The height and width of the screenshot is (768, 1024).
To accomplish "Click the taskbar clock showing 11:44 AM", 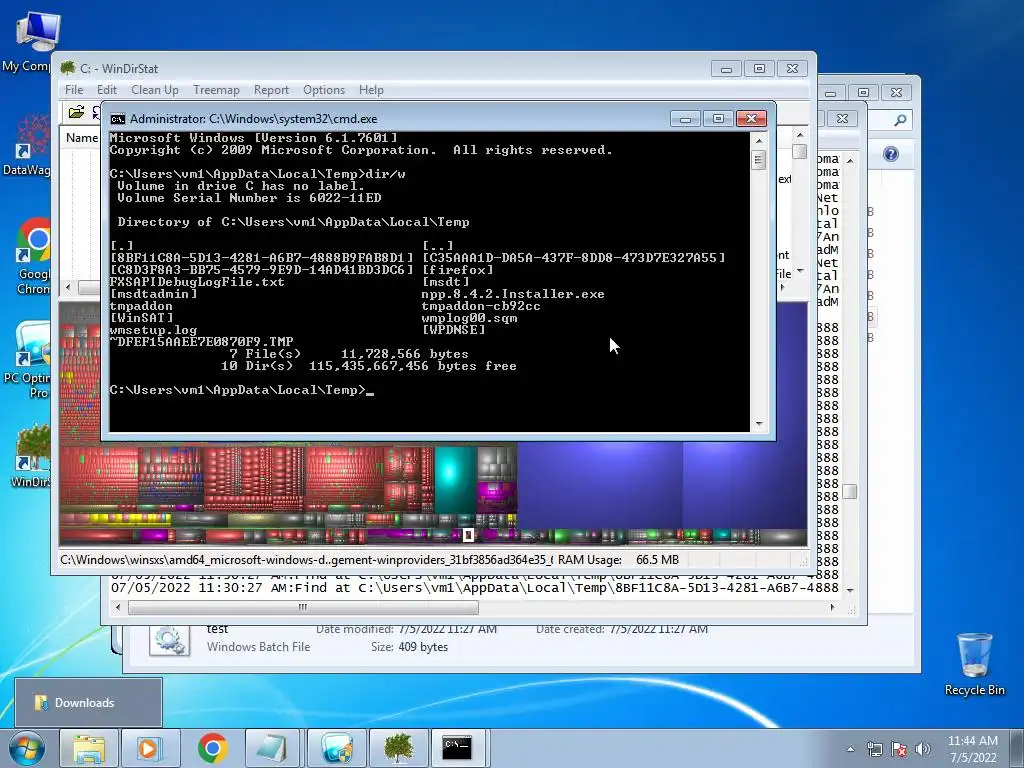I will pos(972,749).
